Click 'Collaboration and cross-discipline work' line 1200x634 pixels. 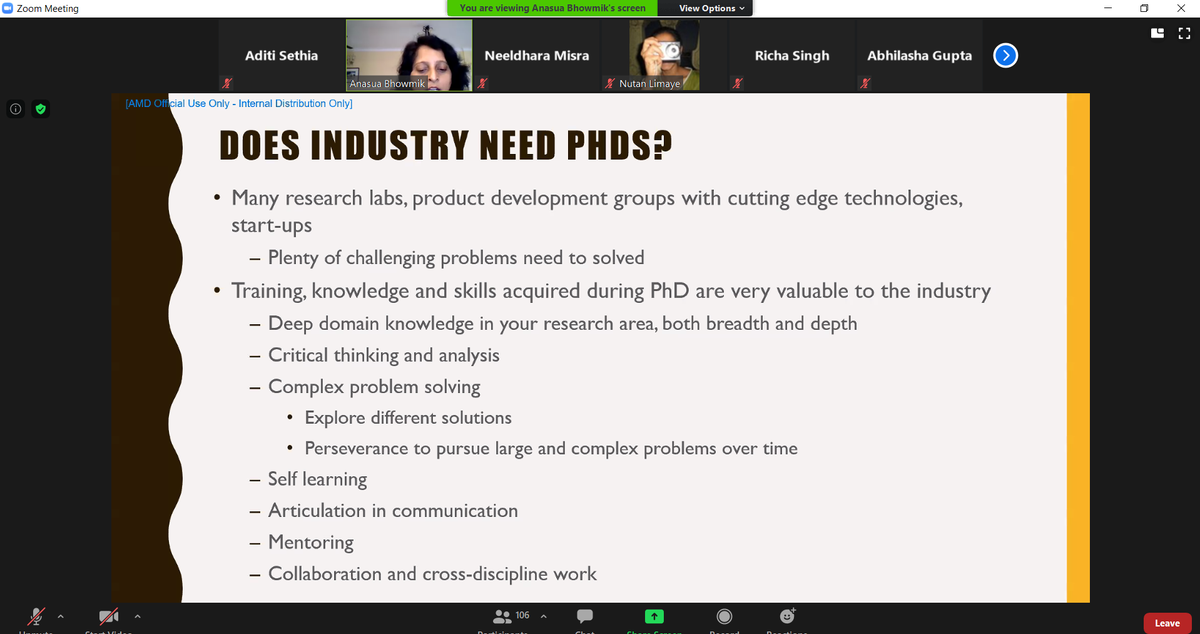[432, 574]
